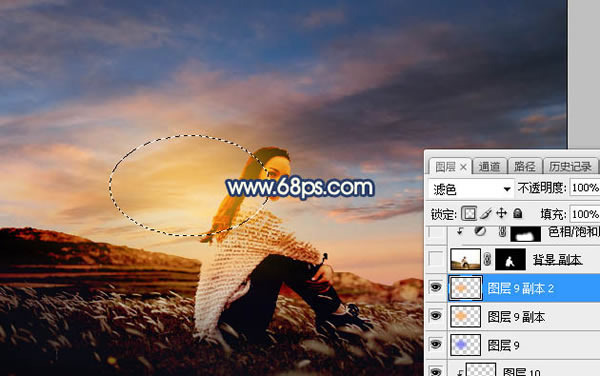
Task: Click the adjustment icon on the 色相/饱和 layer
Action: coord(480,231)
